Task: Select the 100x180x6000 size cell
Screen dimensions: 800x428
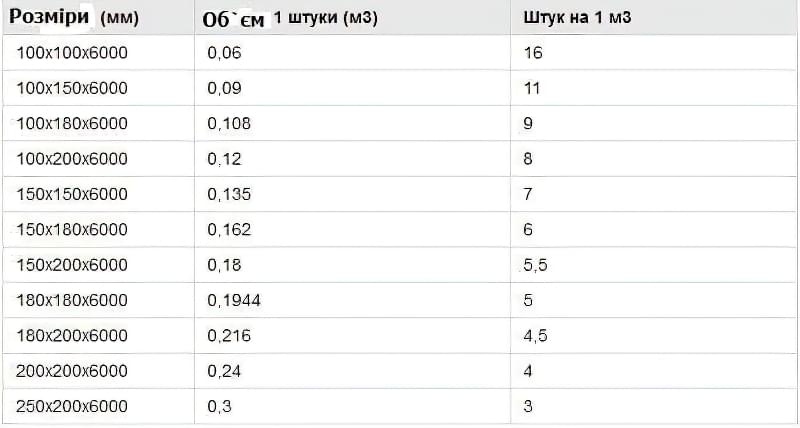Action: (x=72, y=123)
